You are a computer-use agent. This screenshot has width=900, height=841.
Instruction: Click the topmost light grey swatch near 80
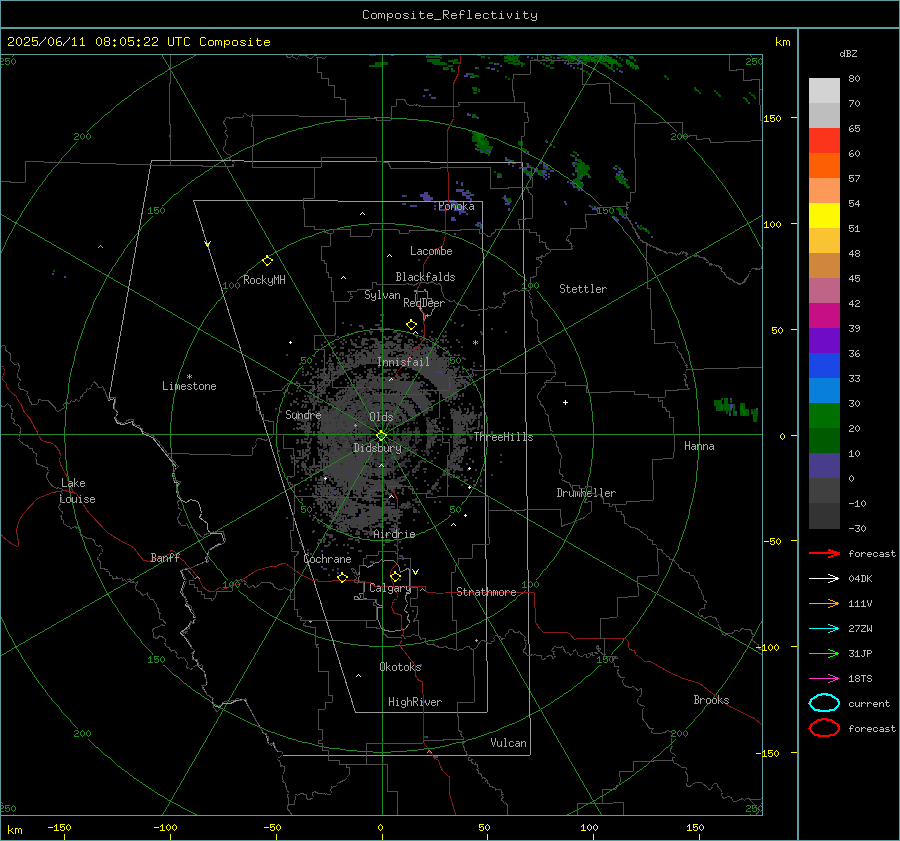click(824, 91)
